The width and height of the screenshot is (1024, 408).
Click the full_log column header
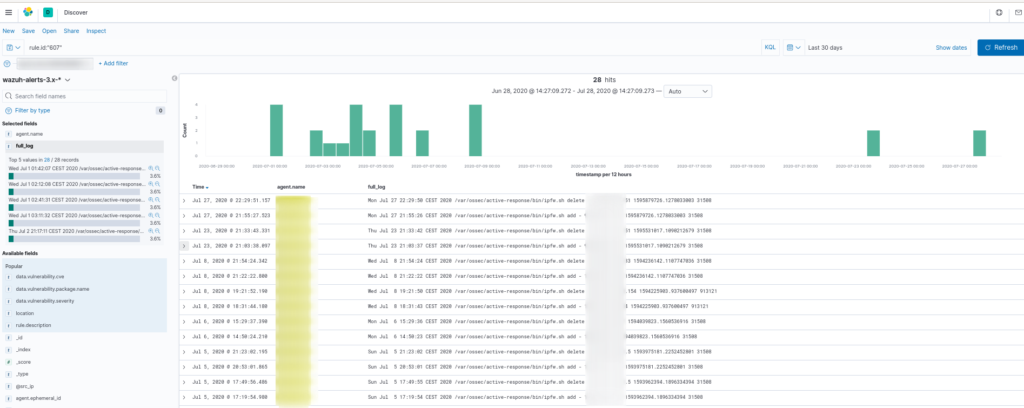pyautogui.click(x=377, y=187)
